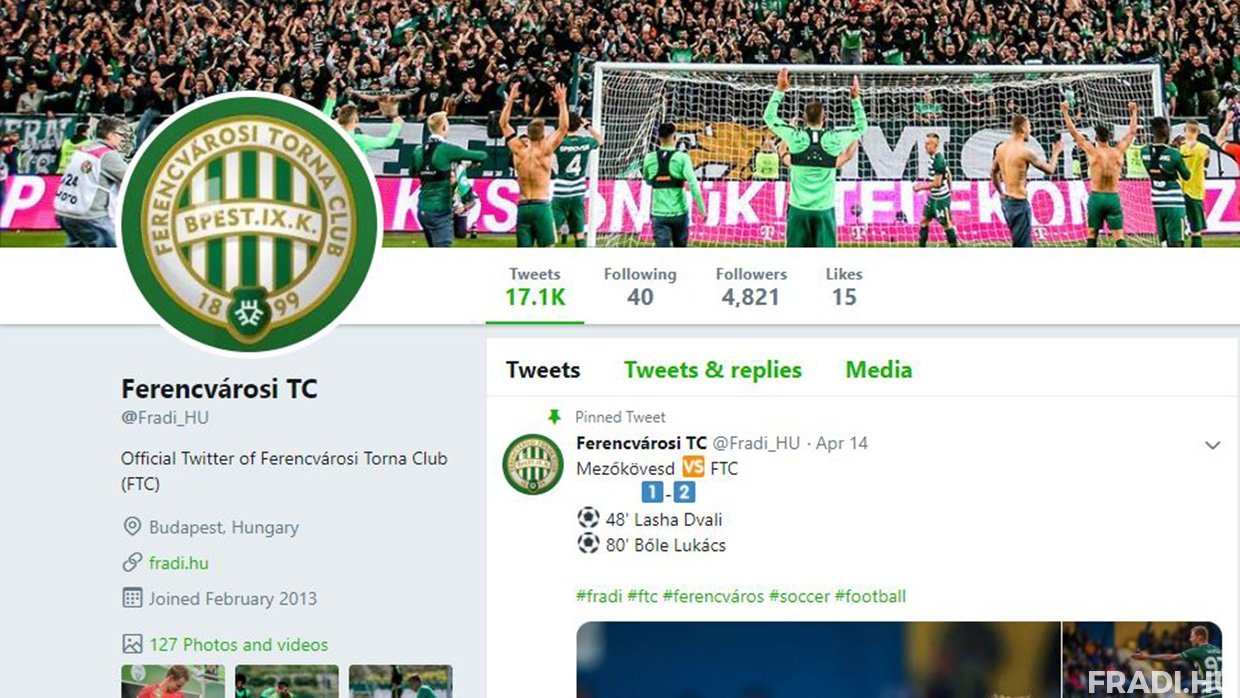The height and width of the screenshot is (698, 1240).
Task: Open the first photo thumbnail in sidebar
Action: click(173, 681)
